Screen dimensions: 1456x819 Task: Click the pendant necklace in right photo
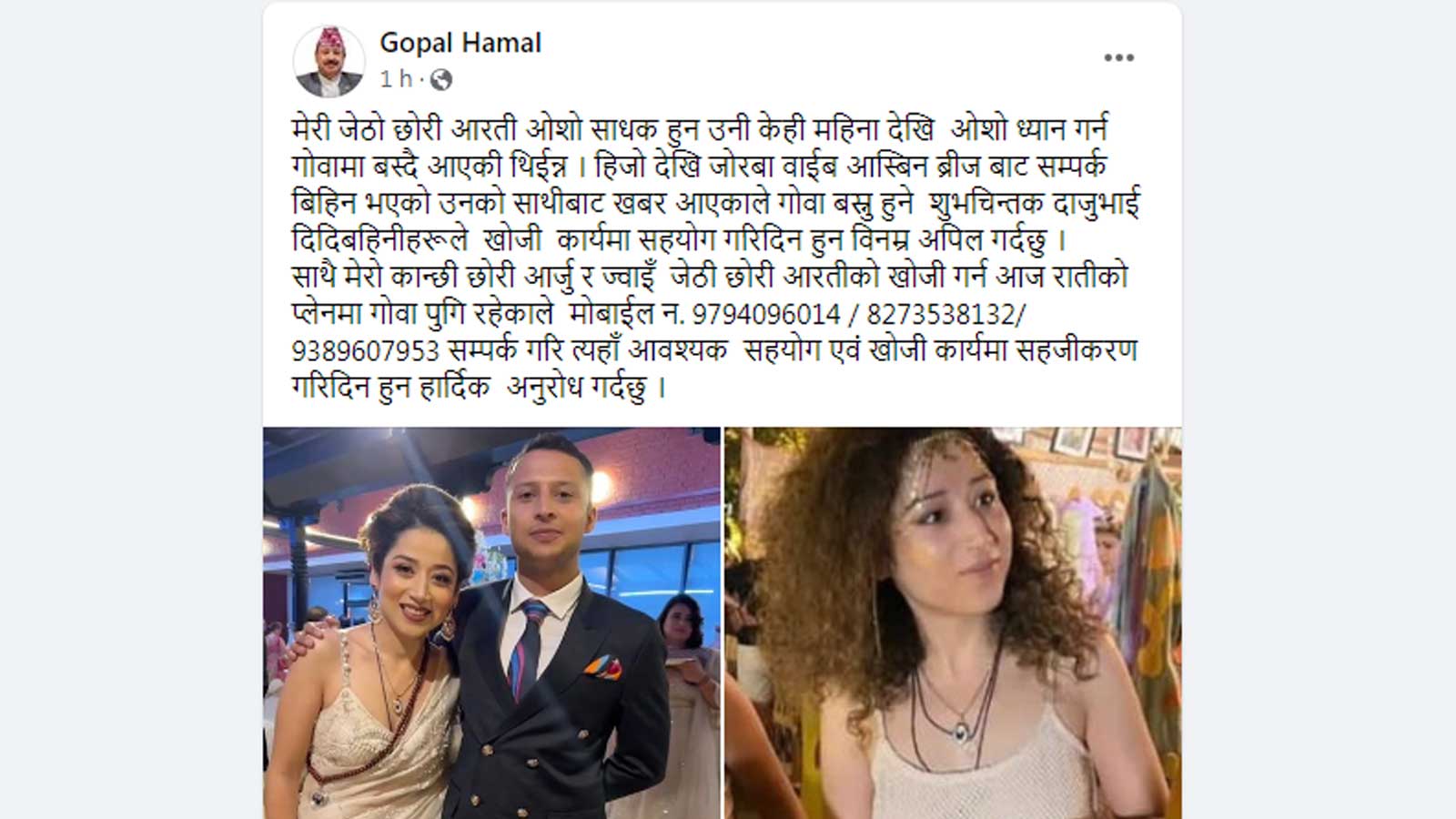[x=960, y=727]
